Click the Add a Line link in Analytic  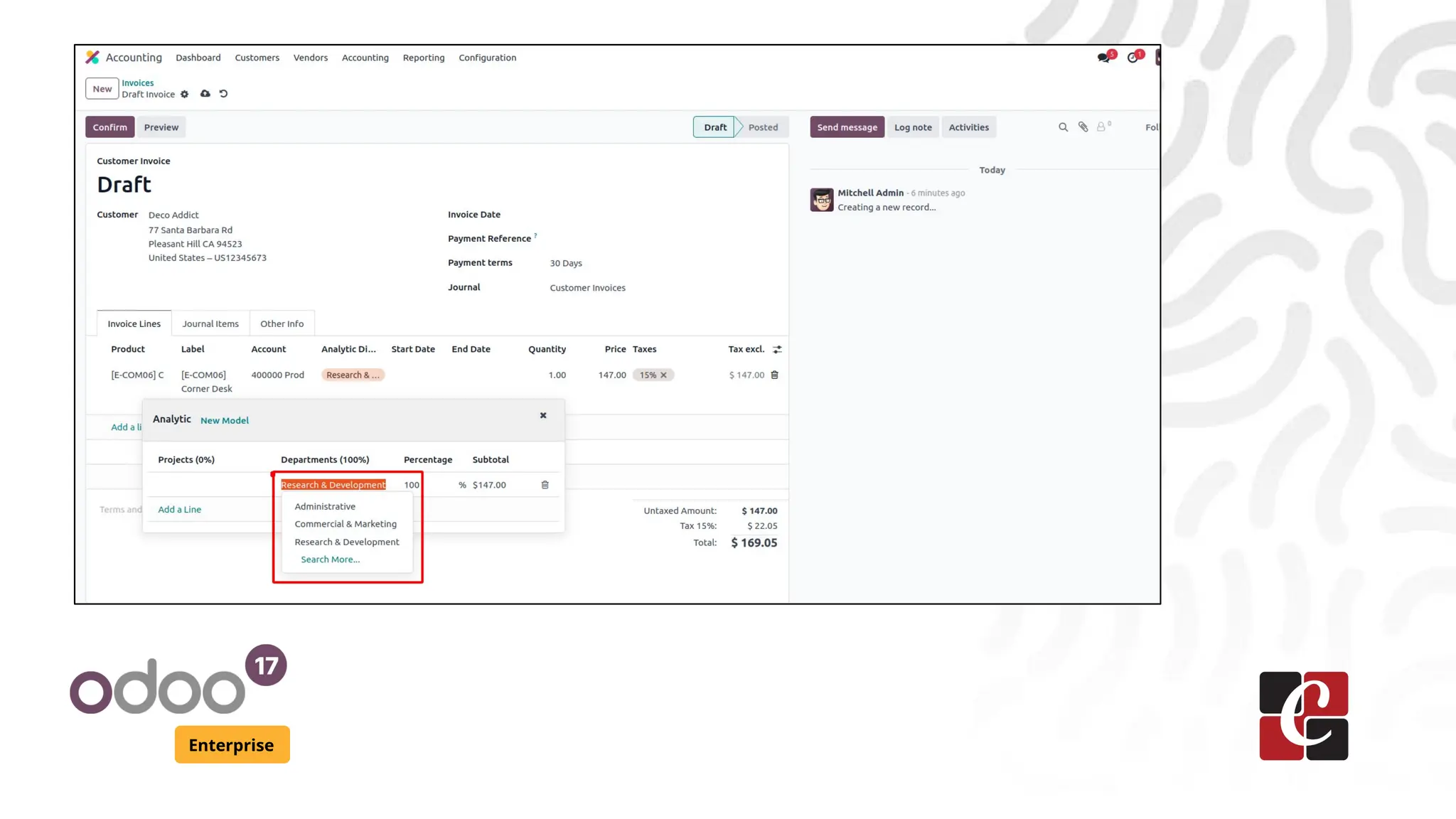pyautogui.click(x=179, y=509)
